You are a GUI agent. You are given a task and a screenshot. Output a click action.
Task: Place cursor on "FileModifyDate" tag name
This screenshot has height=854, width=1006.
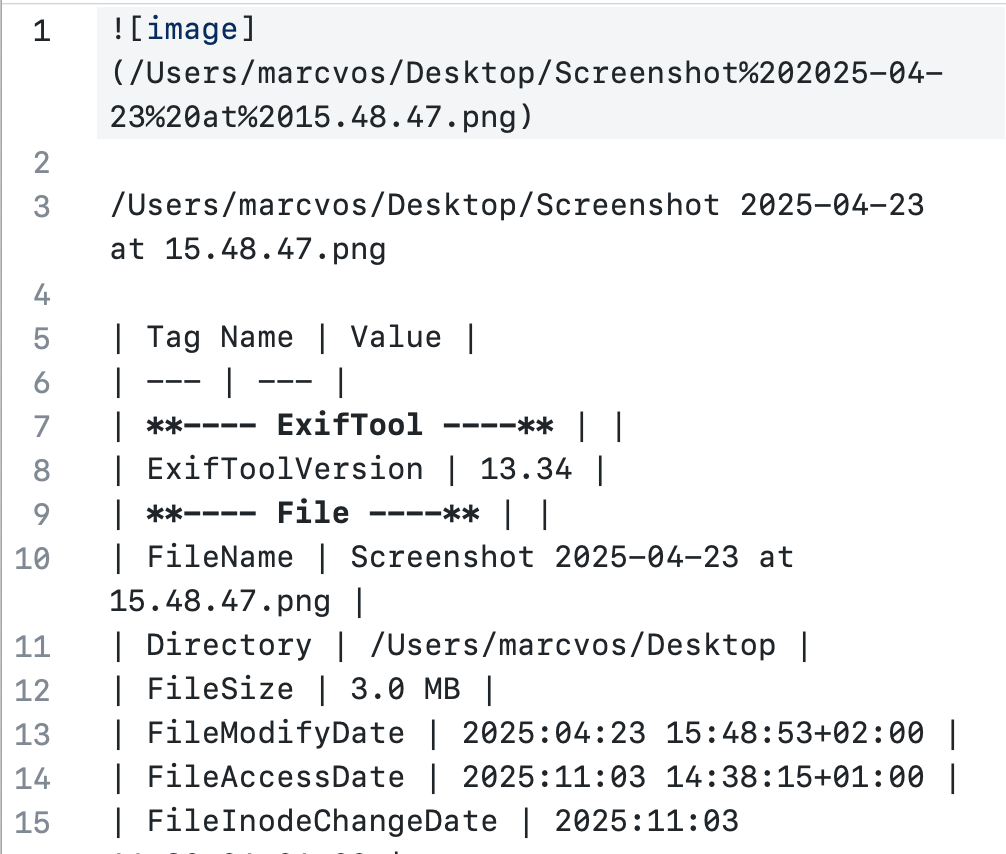[276, 734]
